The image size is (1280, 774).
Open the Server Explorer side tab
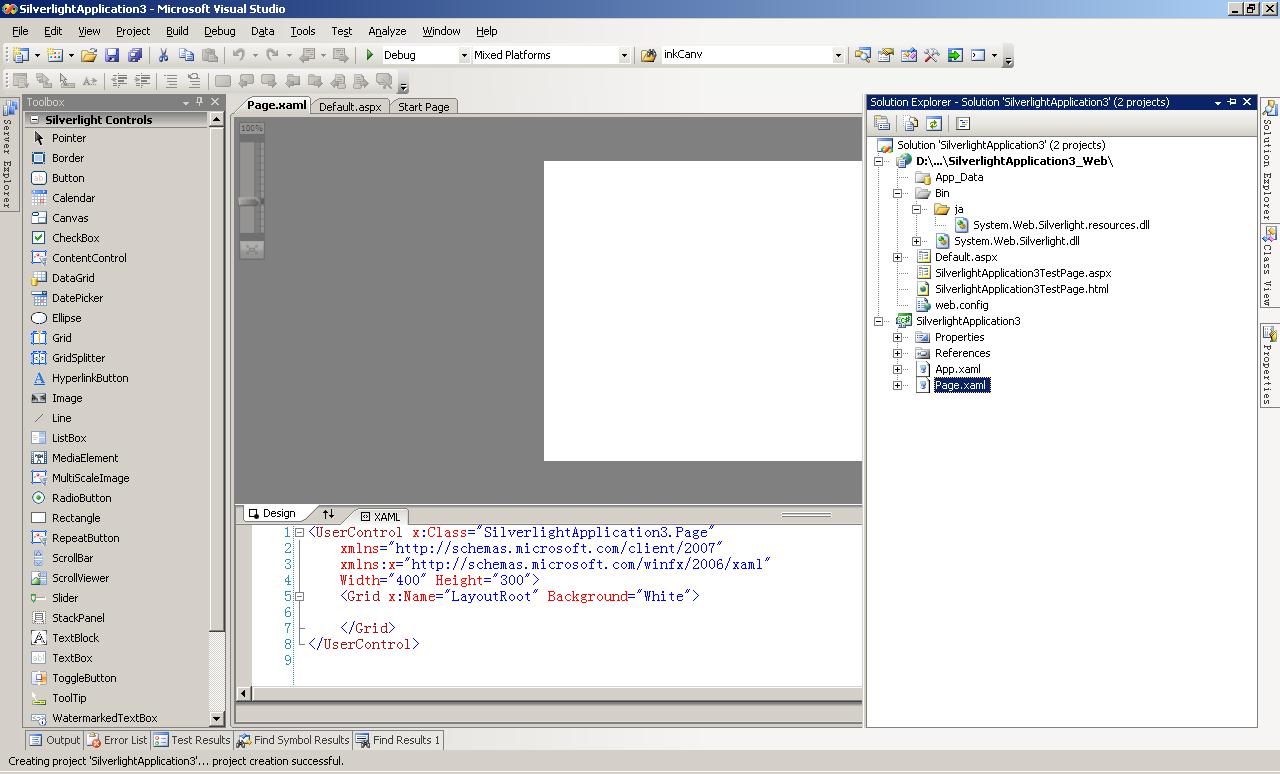click(x=8, y=155)
